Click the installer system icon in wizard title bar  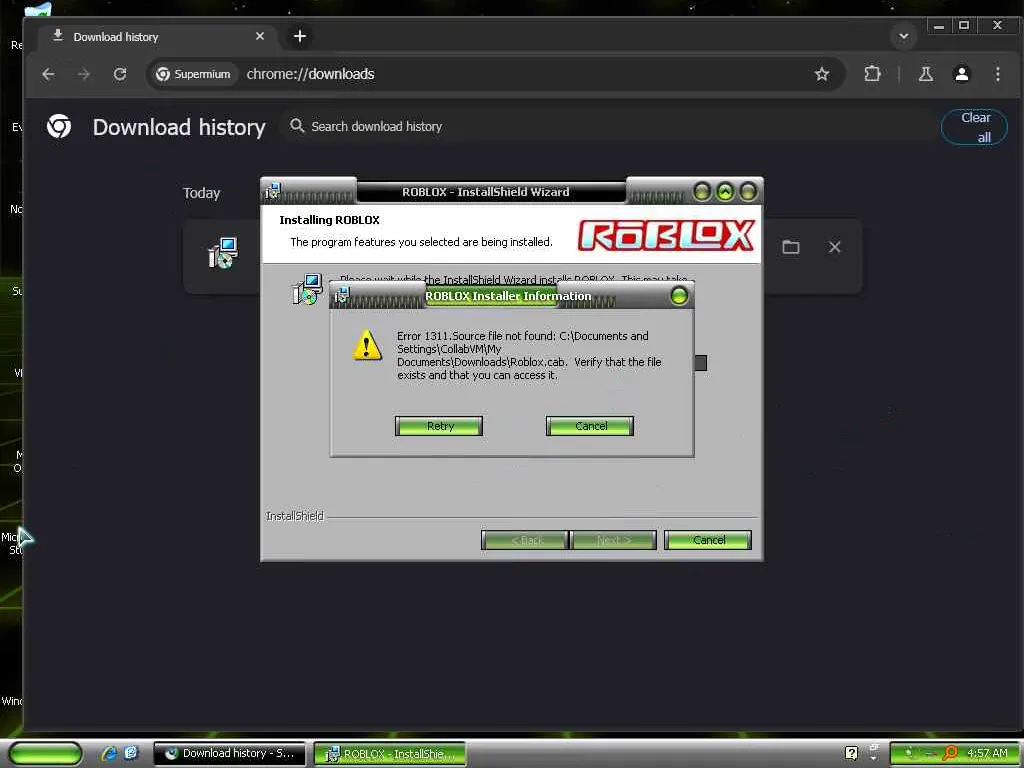[272, 191]
